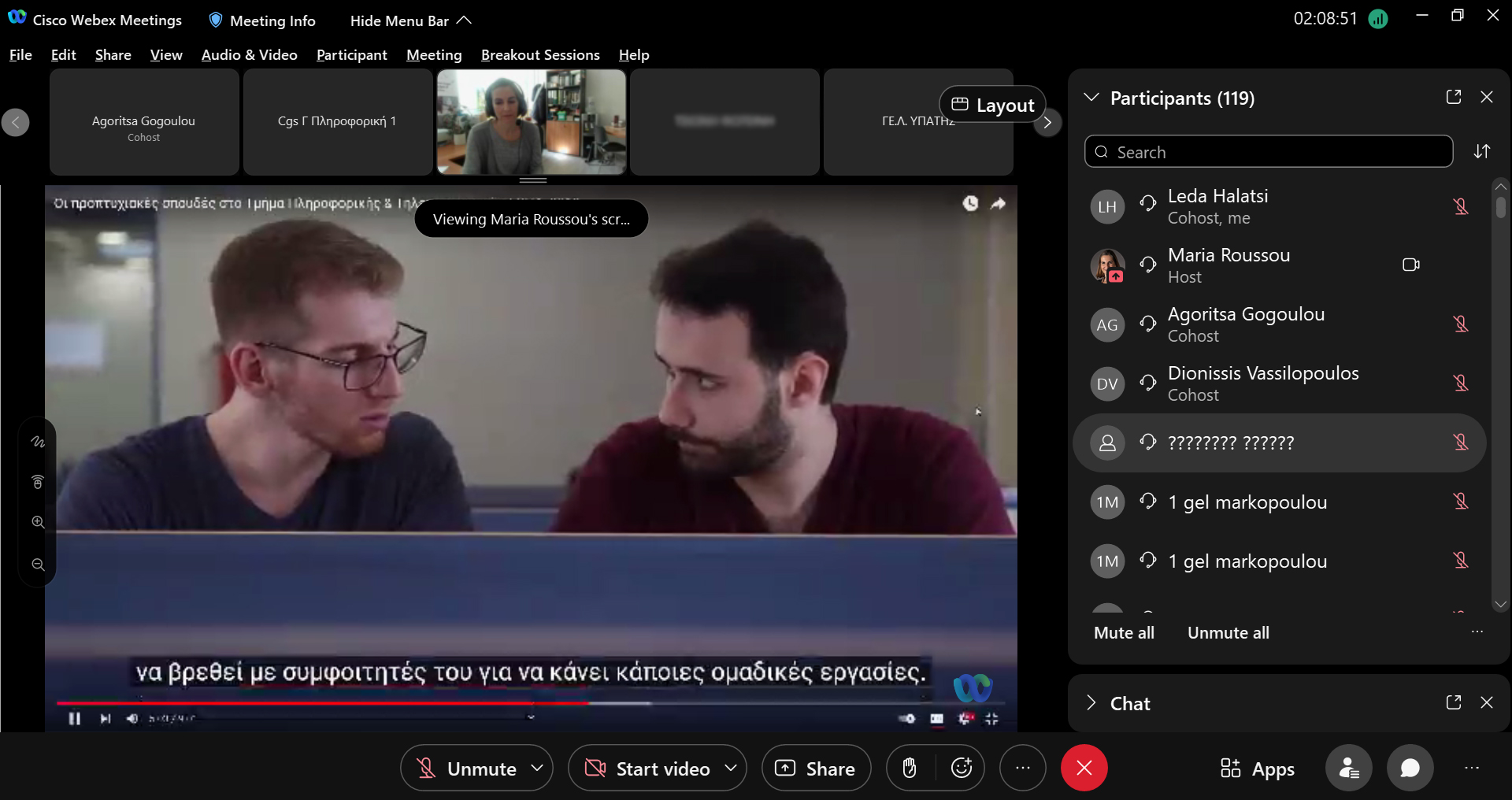This screenshot has height=800, width=1512.
Task: Collapse the Participants panel chevron
Action: coord(1091,98)
